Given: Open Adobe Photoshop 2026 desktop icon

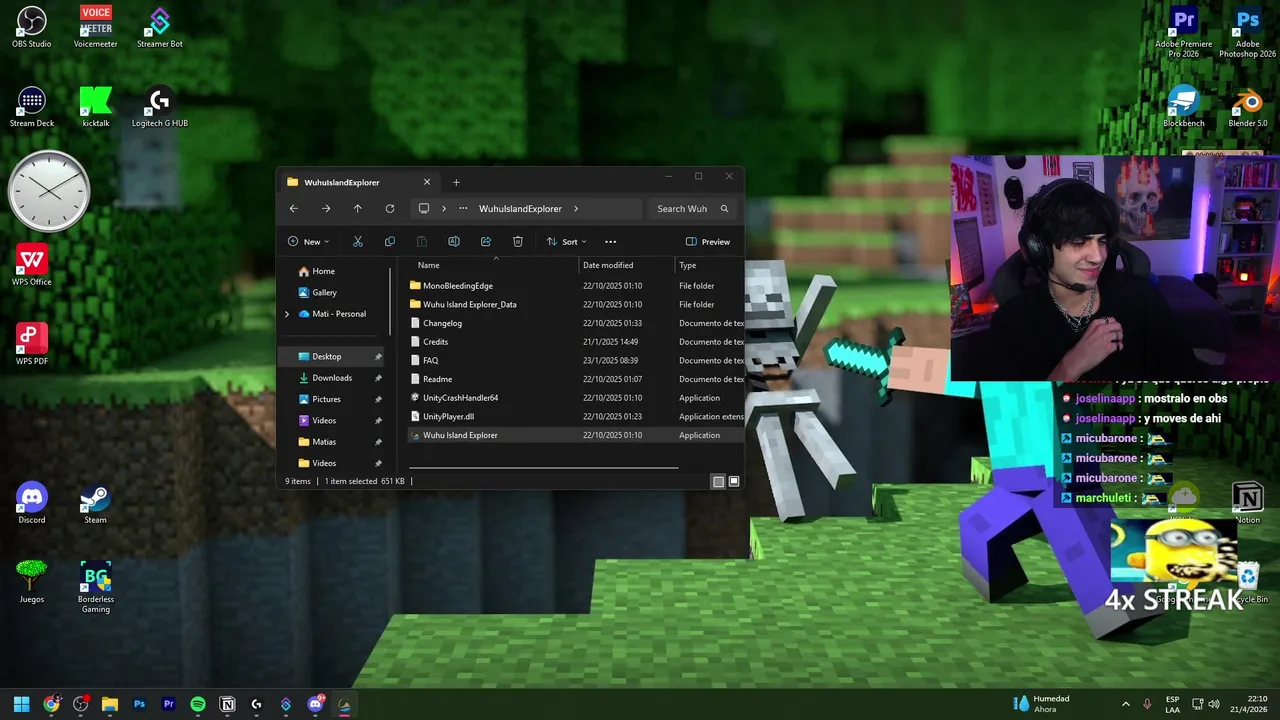Looking at the screenshot, I should [x=1248, y=33].
